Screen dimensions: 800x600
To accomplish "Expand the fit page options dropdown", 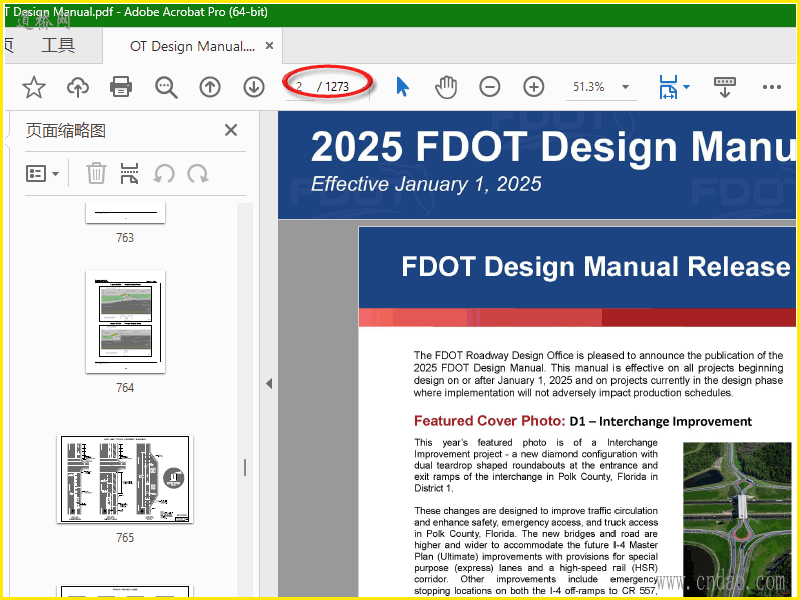I will (x=686, y=87).
